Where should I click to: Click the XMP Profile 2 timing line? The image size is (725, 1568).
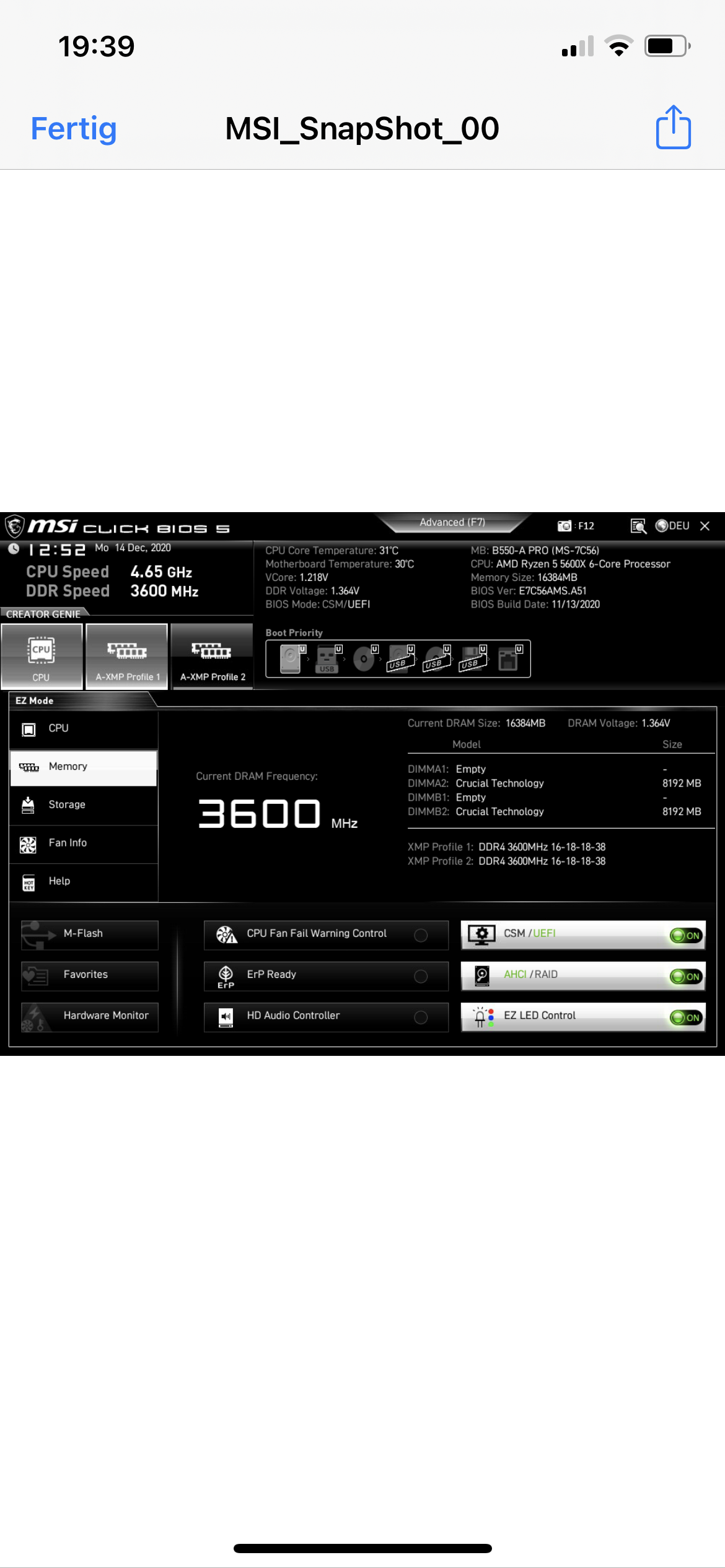(506, 861)
